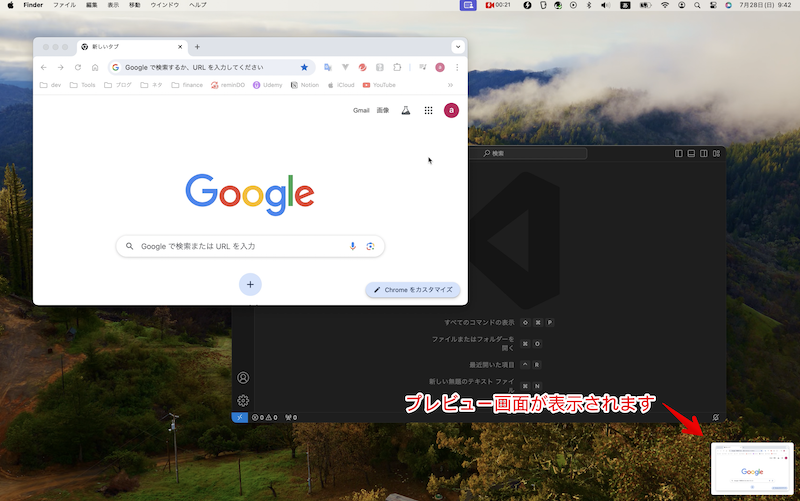Go forward with Chrome's forward arrow
This screenshot has height=501, width=800.
(x=61, y=67)
